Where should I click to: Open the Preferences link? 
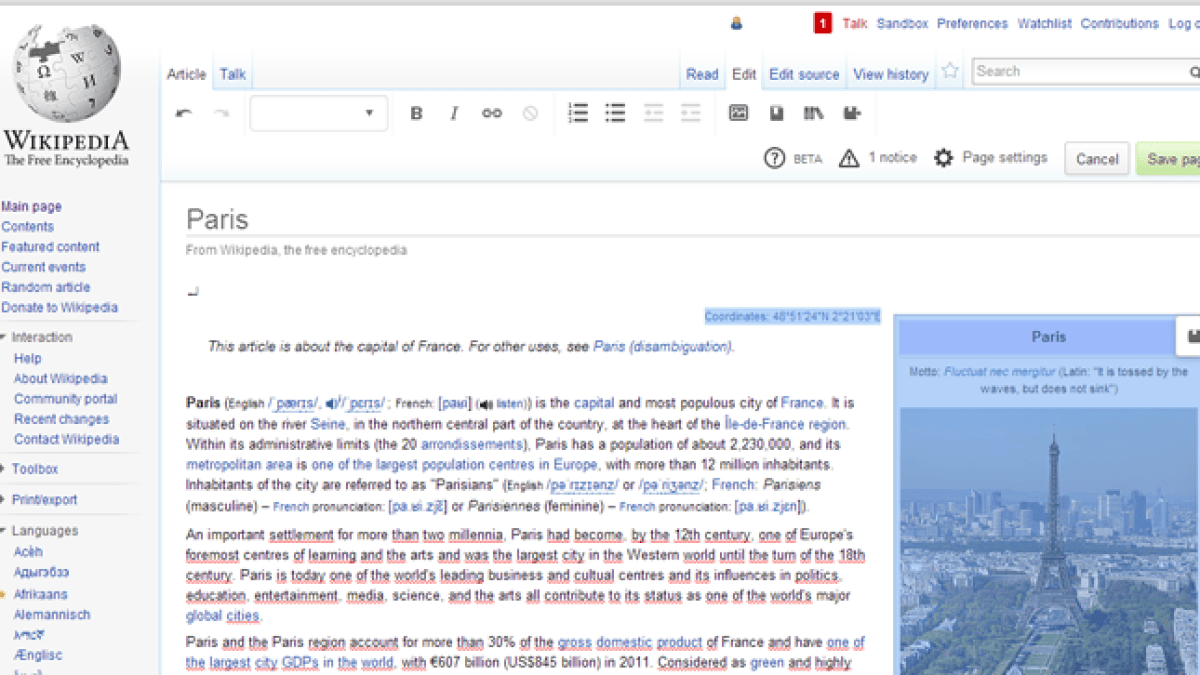[x=973, y=23]
